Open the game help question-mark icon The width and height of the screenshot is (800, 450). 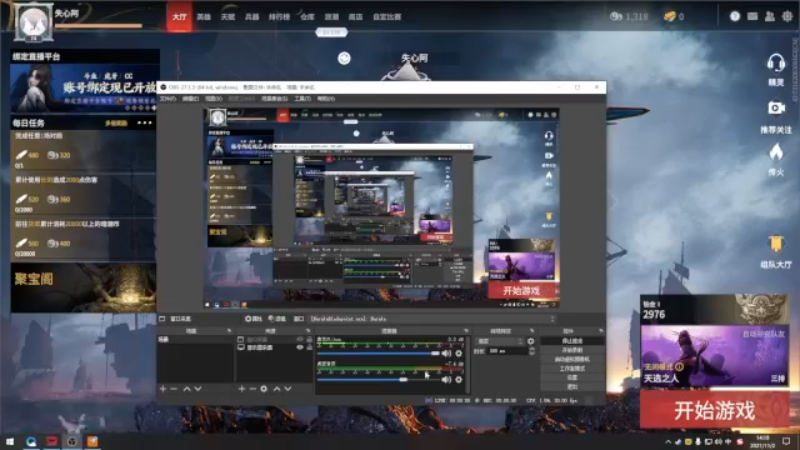(735, 16)
